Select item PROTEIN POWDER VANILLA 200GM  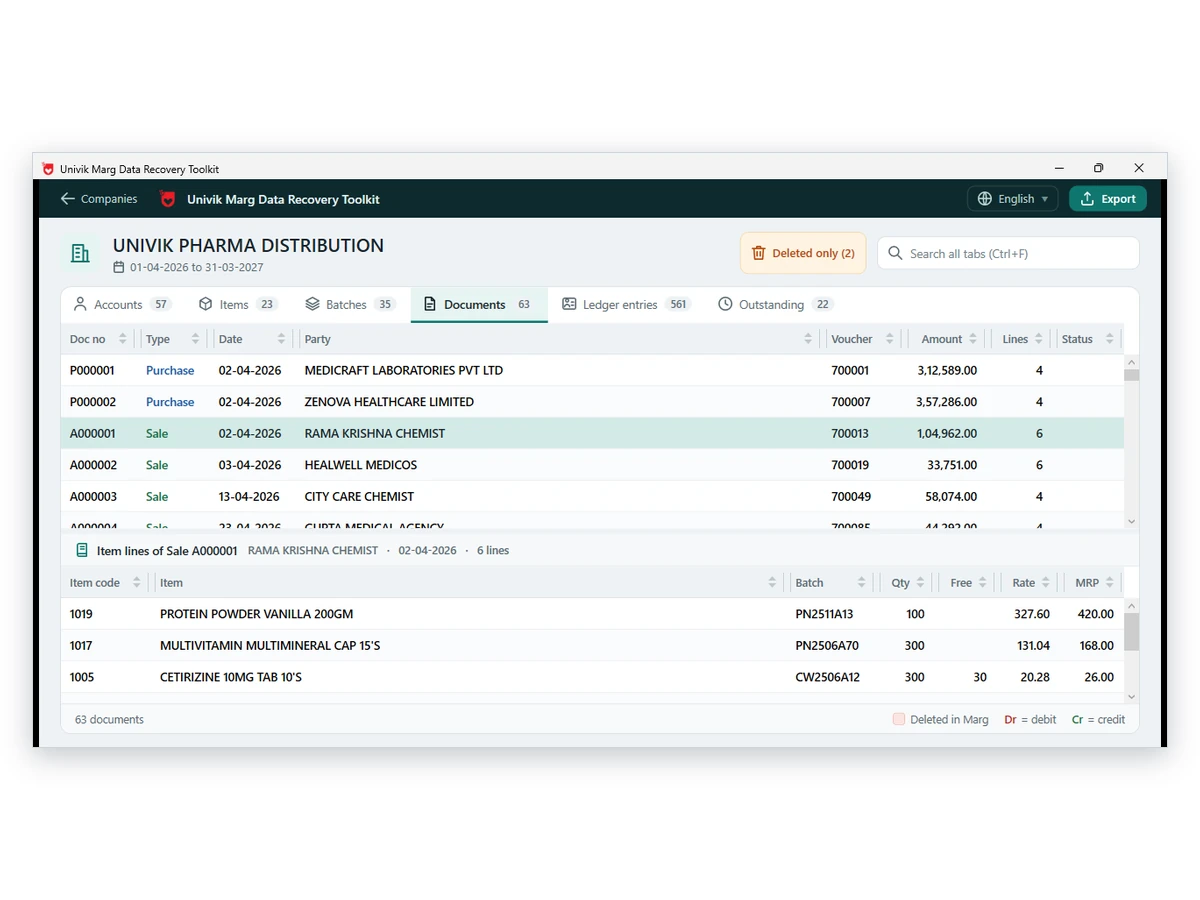click(592, 614)
